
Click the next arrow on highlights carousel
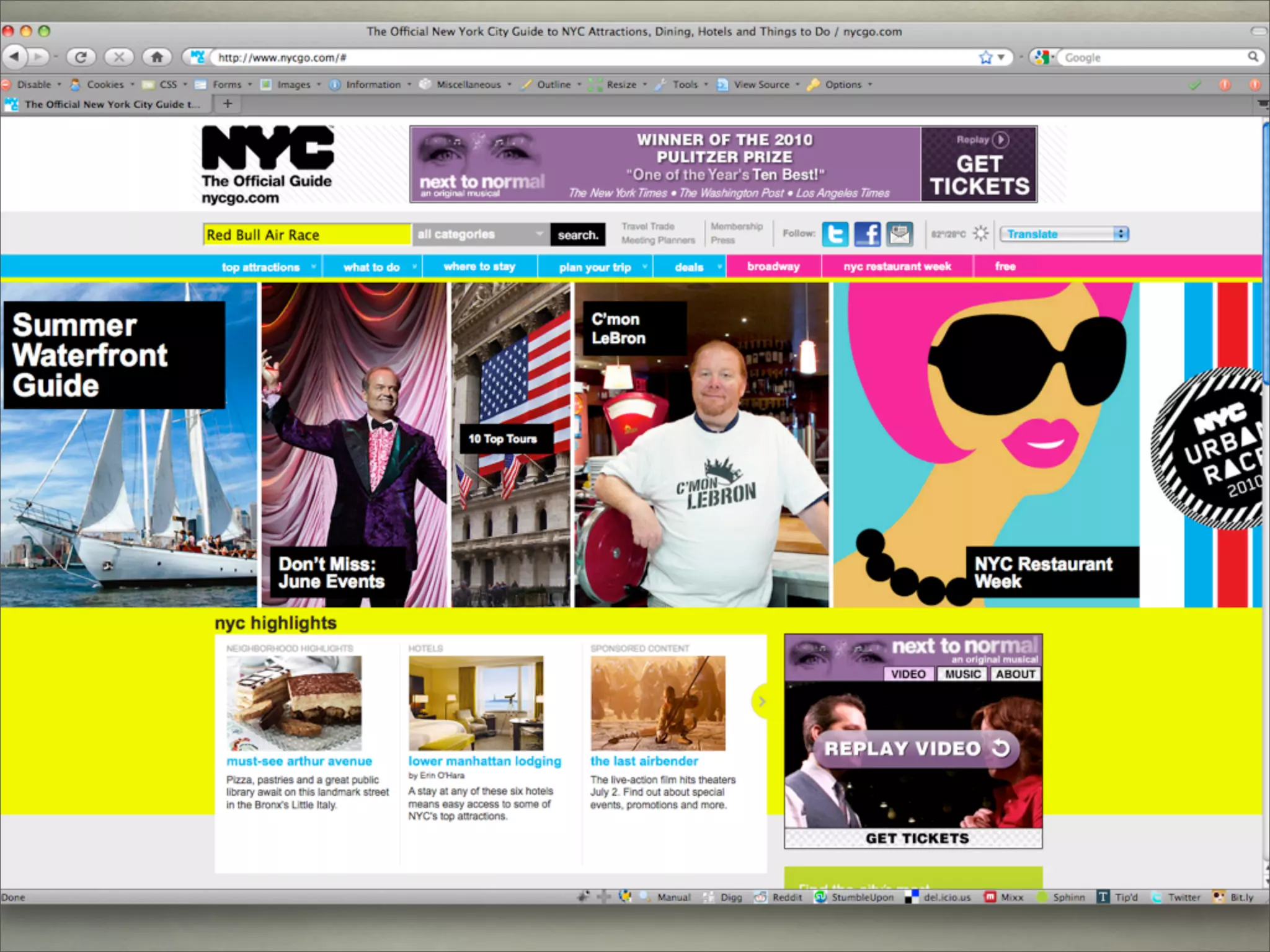[x=761, y=702]
